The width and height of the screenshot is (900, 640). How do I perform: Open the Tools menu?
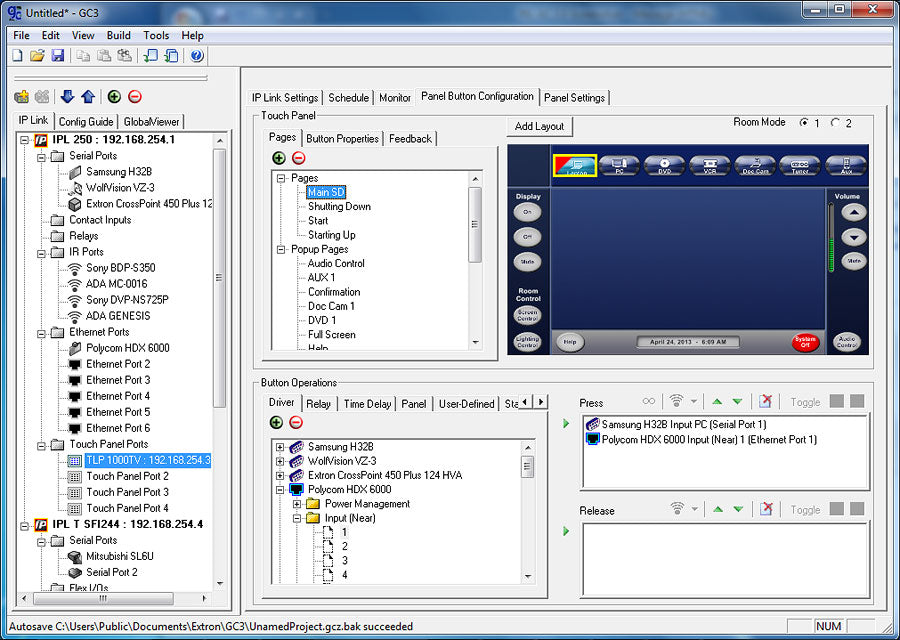click(156, 36)
